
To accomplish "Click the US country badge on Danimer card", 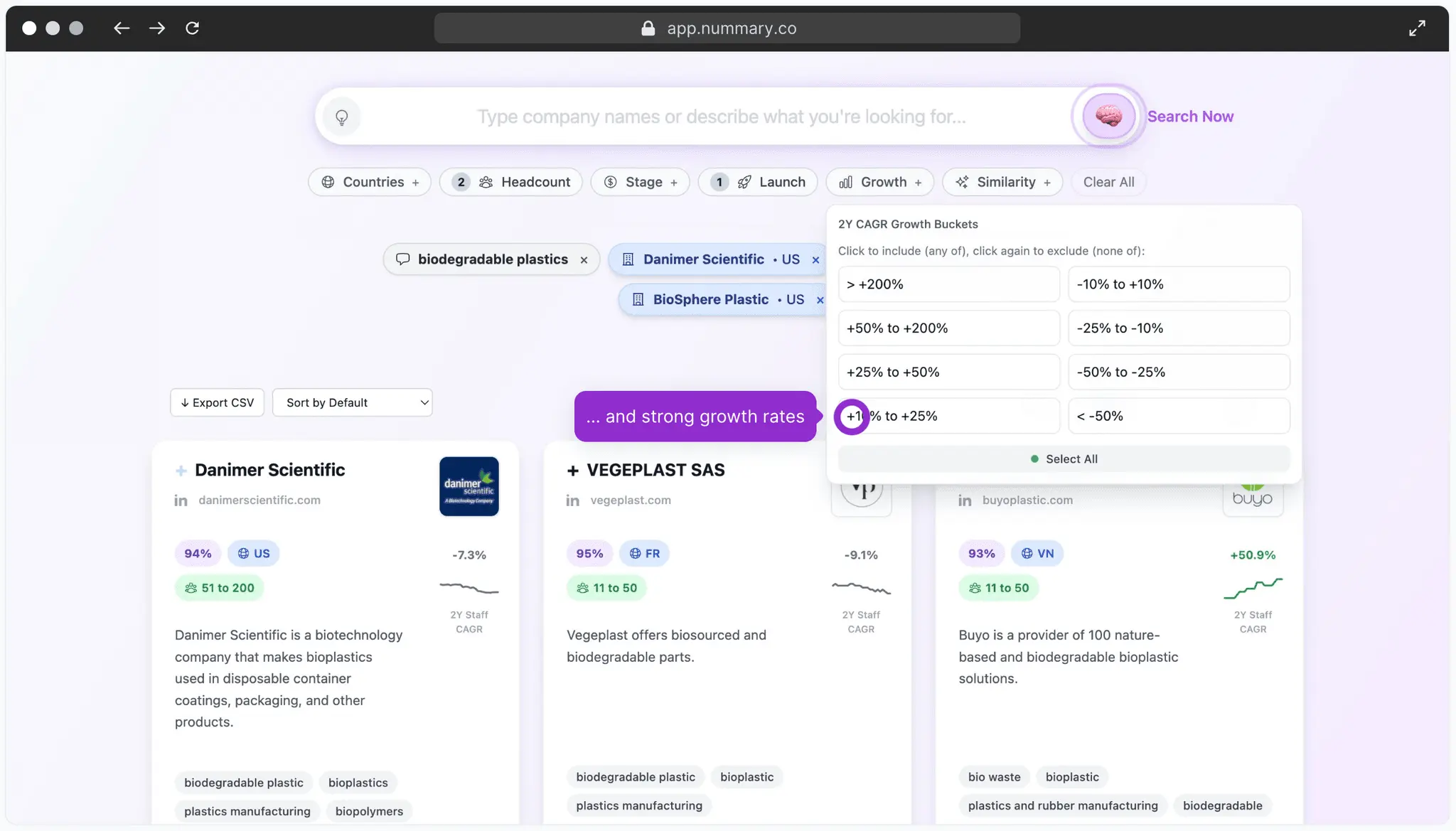I will 254,554.
